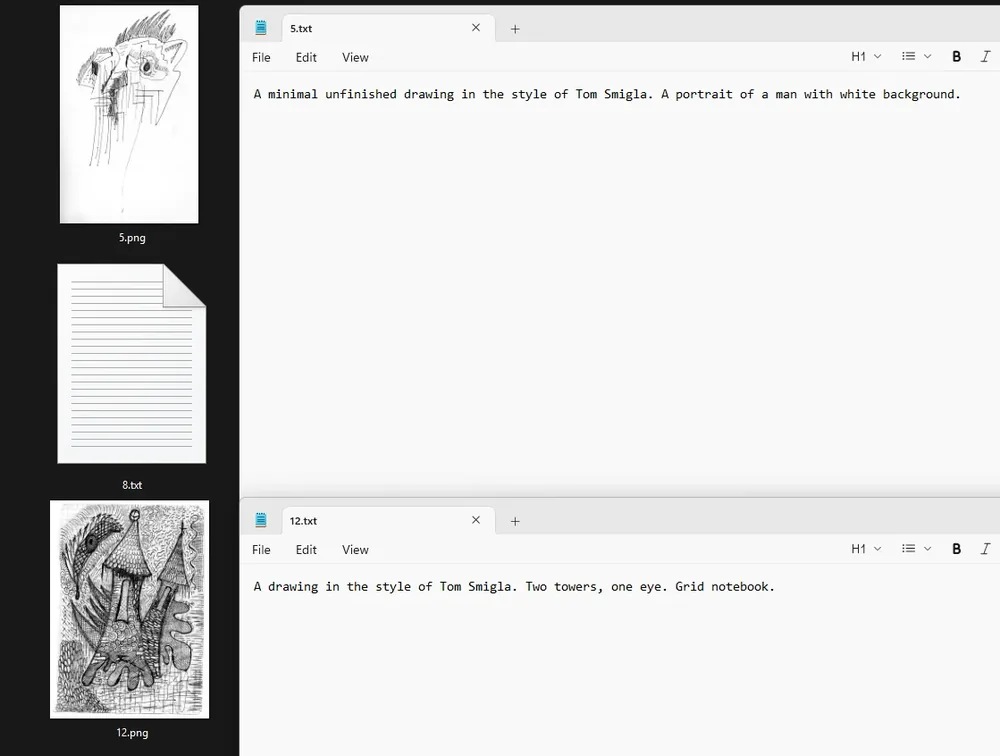Close the 5.txt tab

click(x=476, y=27)
